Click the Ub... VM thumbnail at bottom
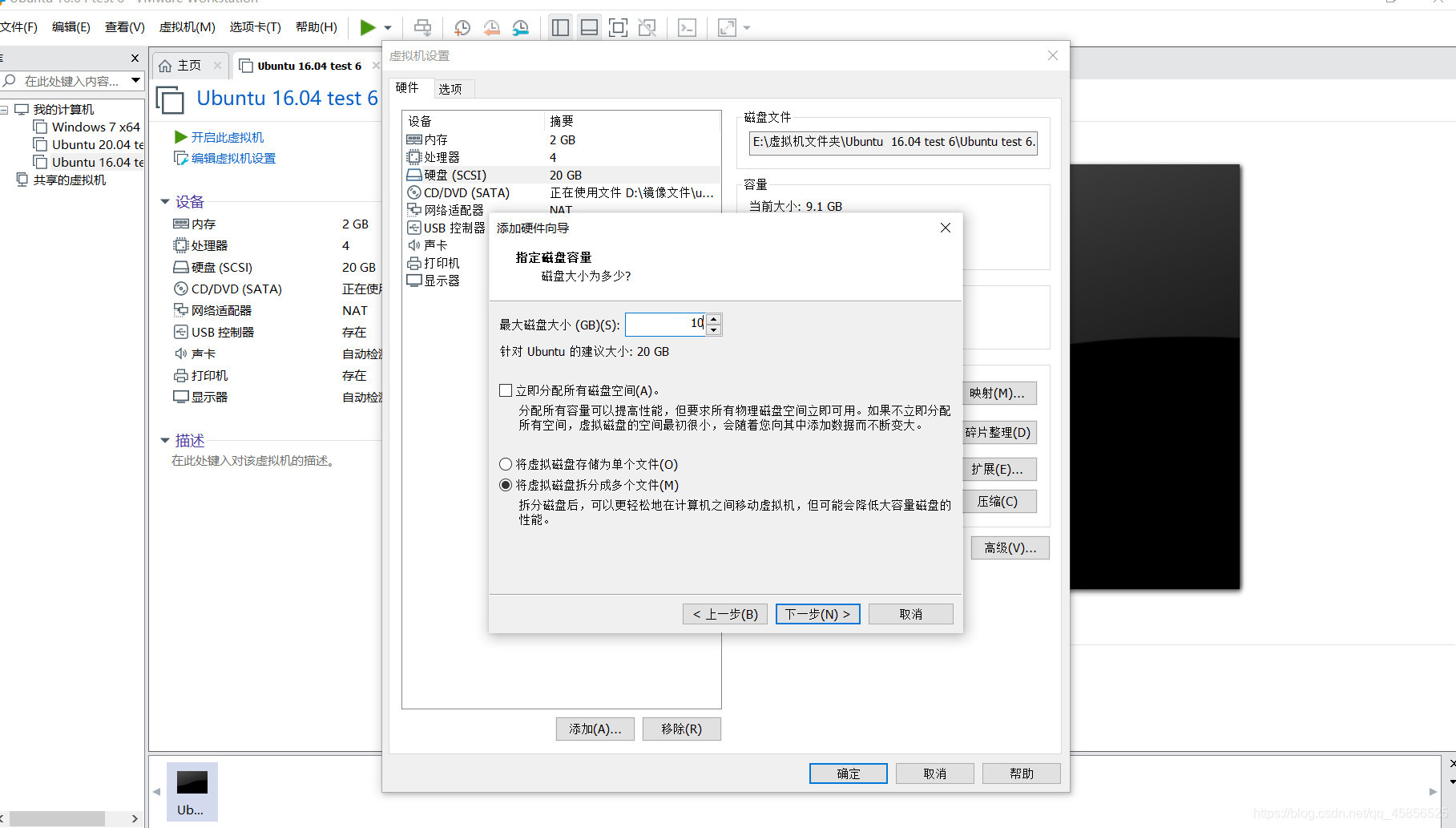Screen dimensions: 1456x828 pos(192,792)
